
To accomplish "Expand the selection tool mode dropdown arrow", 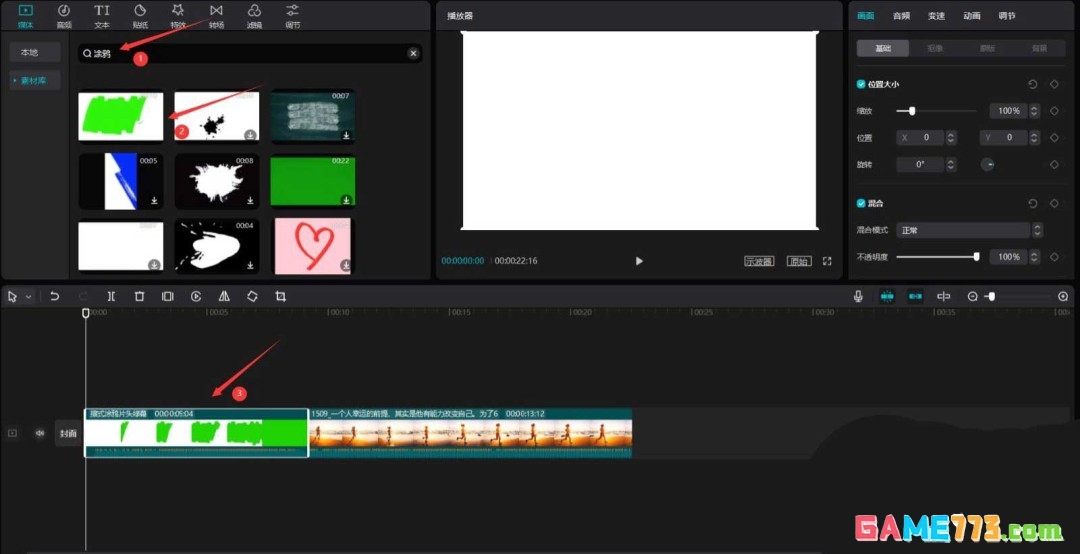I will (29, 297).
